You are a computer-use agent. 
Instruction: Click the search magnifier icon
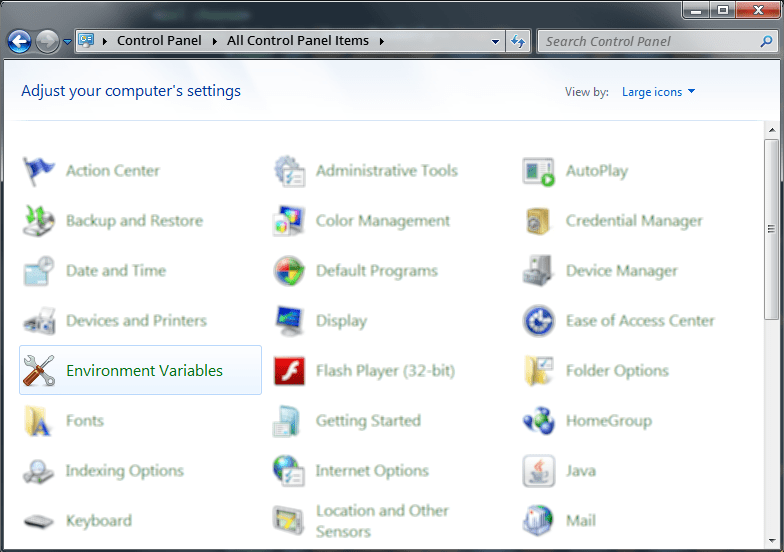pyautogui.click(x=766, y=42)
